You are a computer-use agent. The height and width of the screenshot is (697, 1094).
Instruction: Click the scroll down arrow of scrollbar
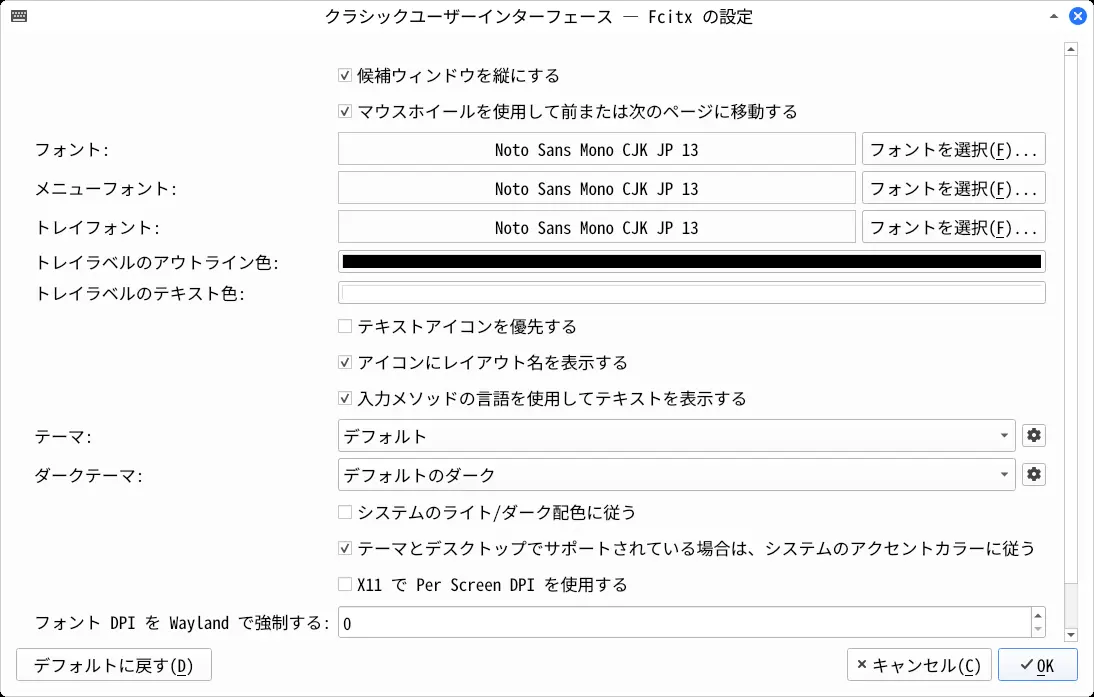[x=1071, y=634]
